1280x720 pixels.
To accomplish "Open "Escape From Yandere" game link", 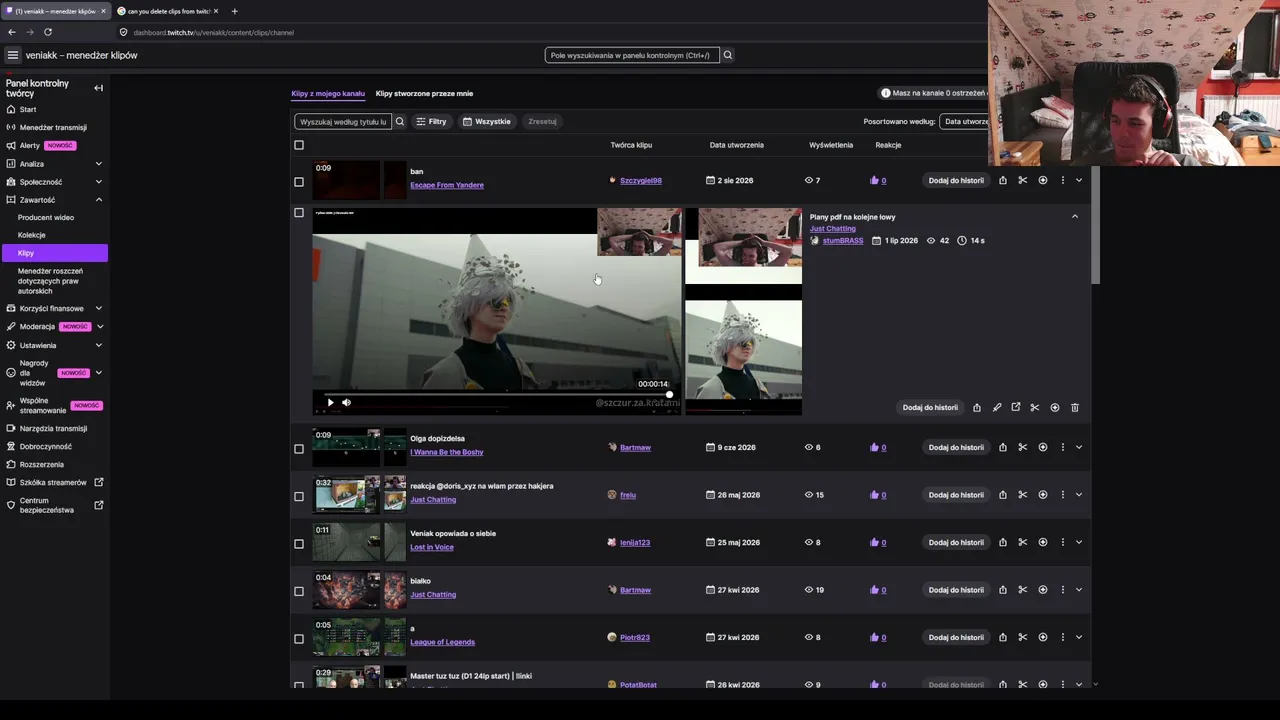I will [447, 185].
